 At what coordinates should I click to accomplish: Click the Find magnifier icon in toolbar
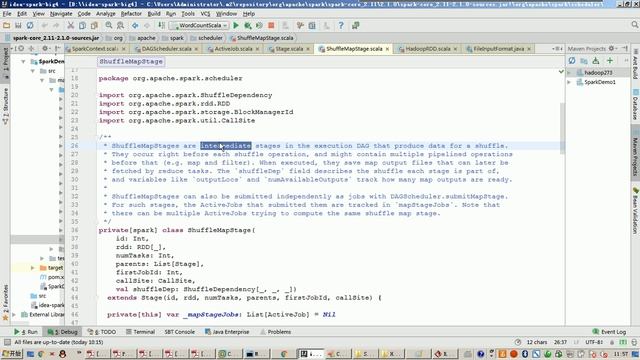109,25
